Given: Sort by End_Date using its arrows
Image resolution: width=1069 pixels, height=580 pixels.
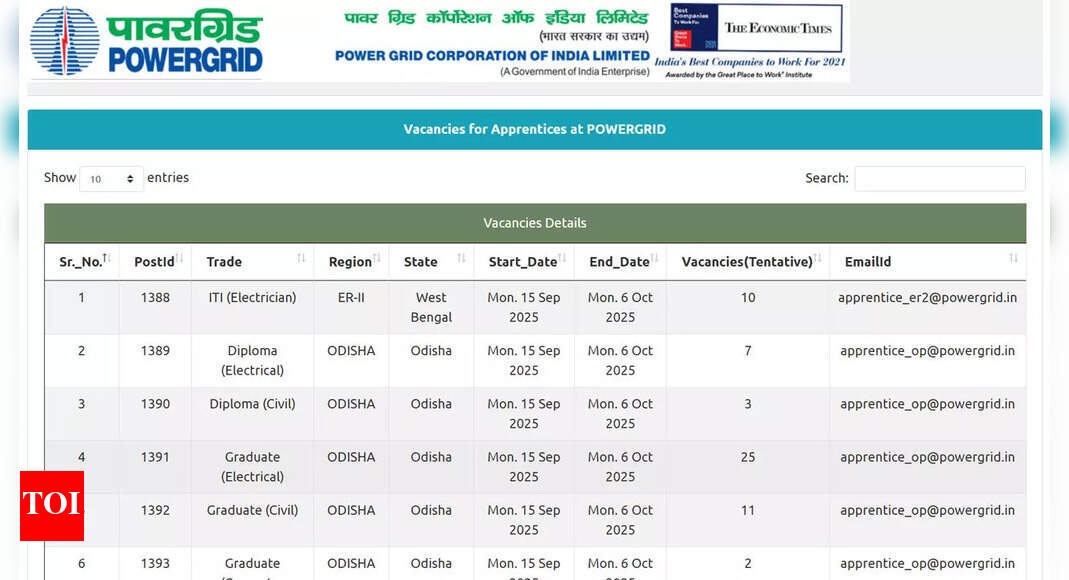Looking at the screenshot, I should [x=654, y=258].
